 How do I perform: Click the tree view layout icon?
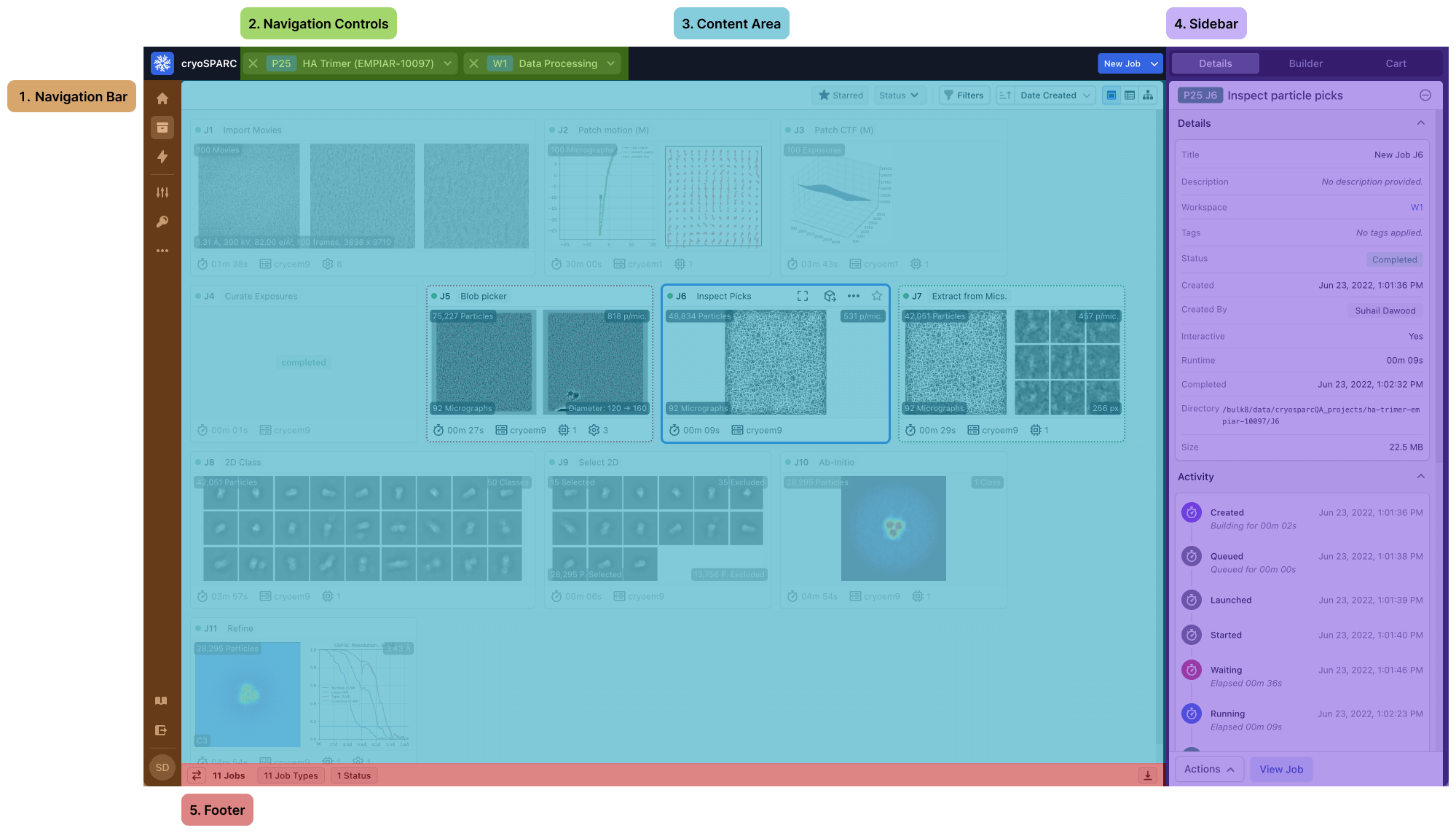tap(1148, 95)
